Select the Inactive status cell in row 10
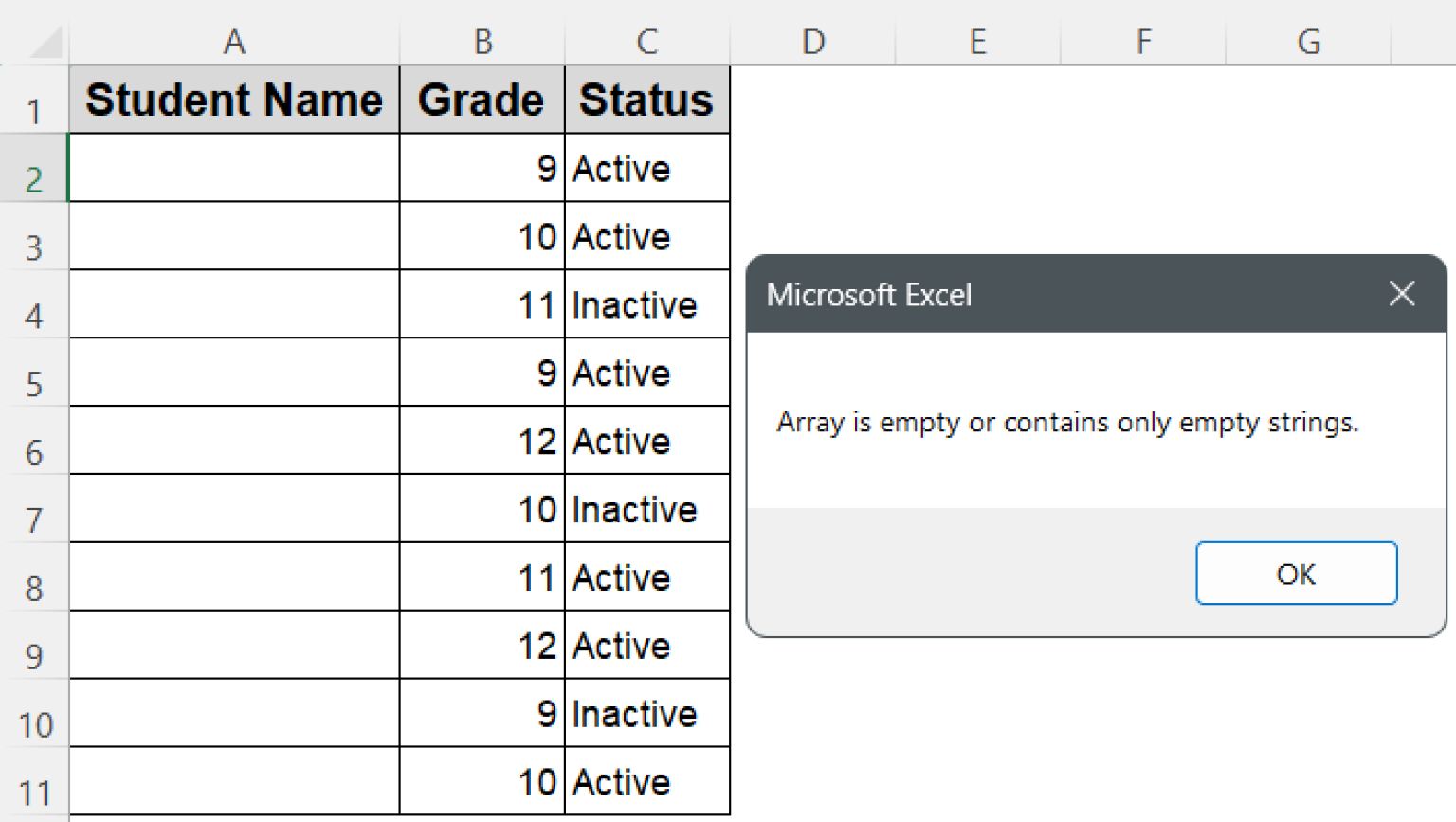Screen dimensions: 1456x822 point(646,713)
